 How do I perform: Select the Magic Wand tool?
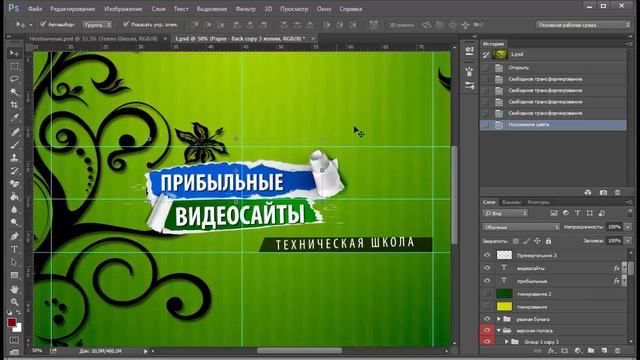tap(14, 92)
